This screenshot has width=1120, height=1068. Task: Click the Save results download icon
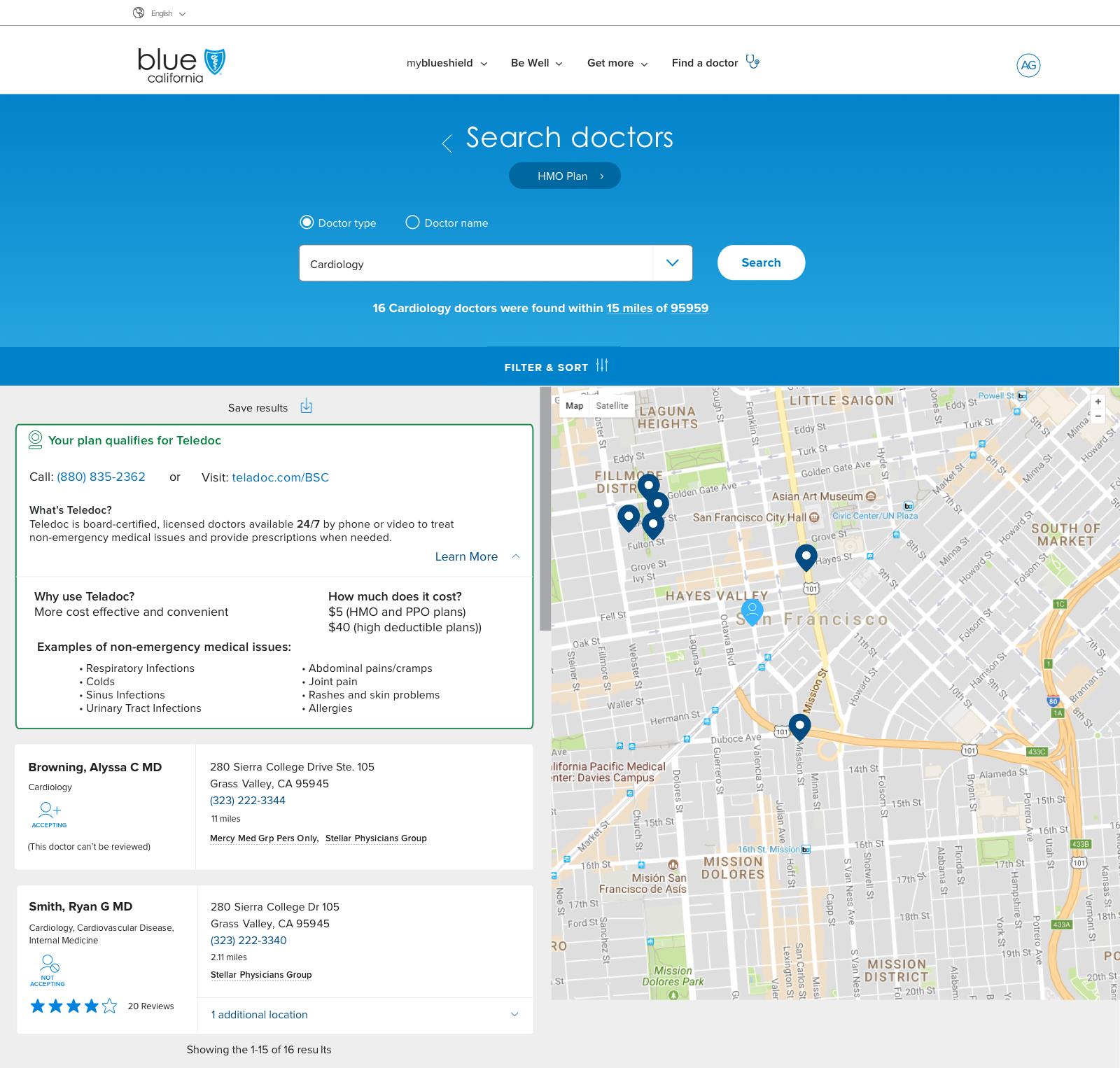pos(307,407)
